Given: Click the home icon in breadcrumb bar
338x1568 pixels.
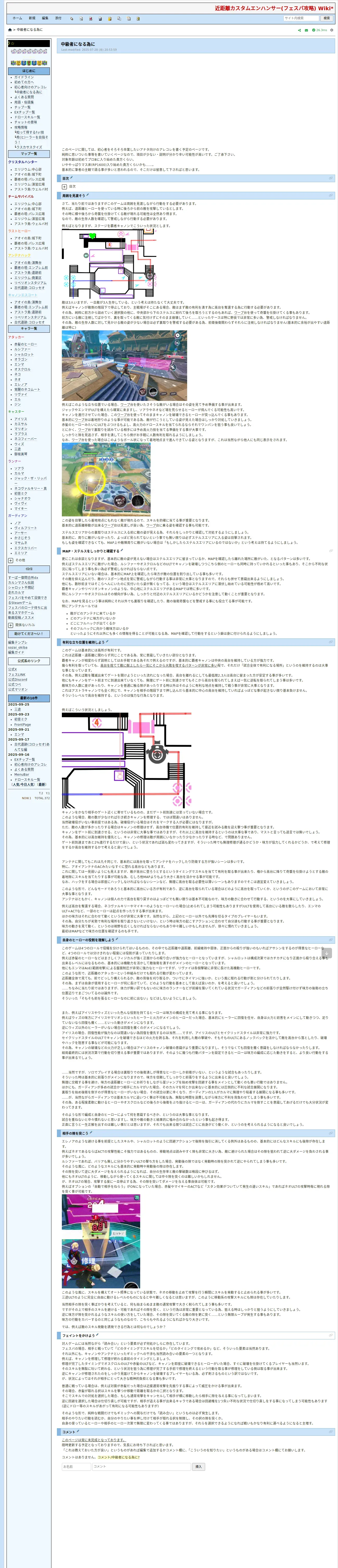Looking at the screenshot, I should coord(10,30).
